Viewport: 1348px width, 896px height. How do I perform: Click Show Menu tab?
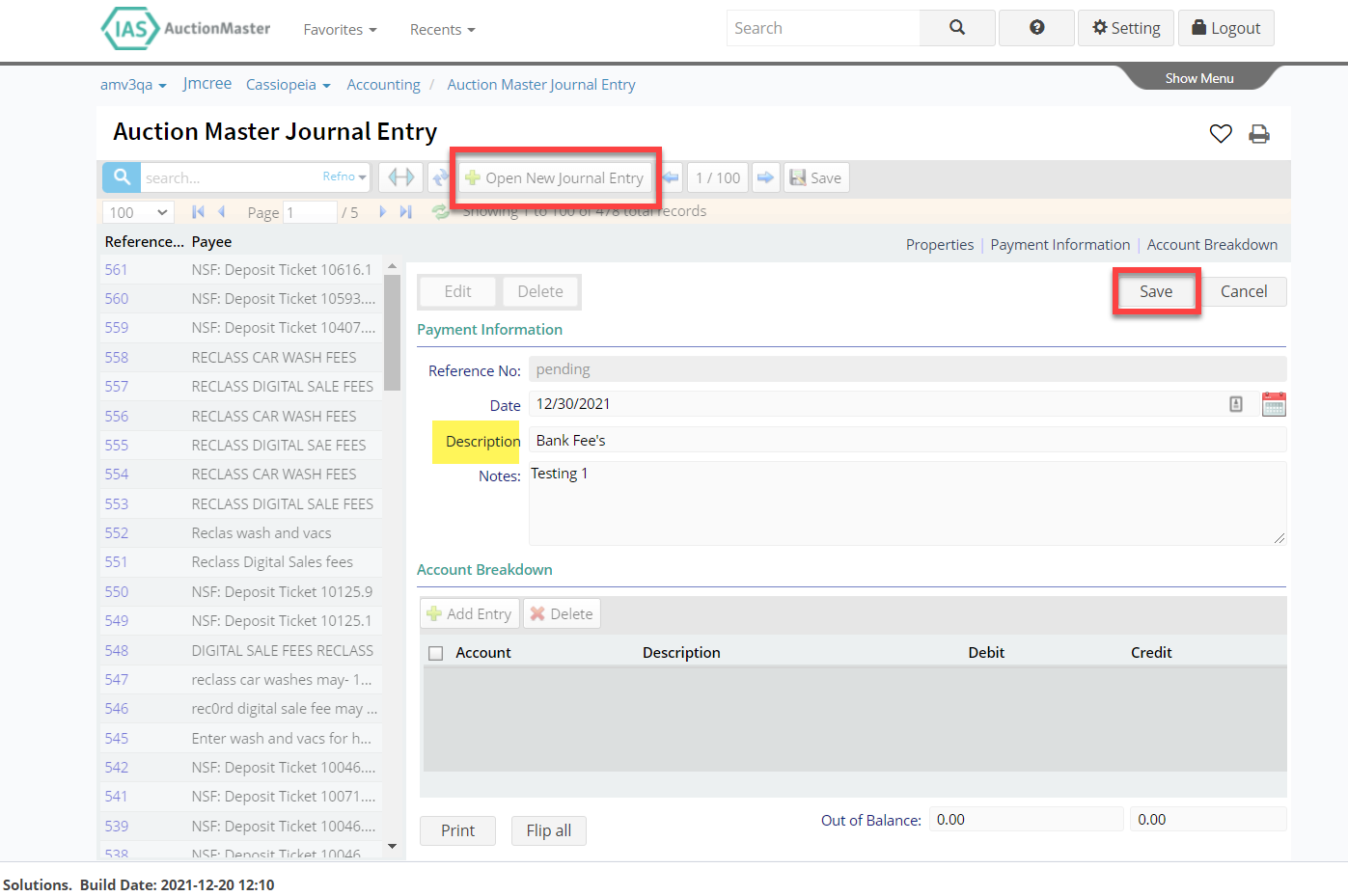click(1199, 78)
